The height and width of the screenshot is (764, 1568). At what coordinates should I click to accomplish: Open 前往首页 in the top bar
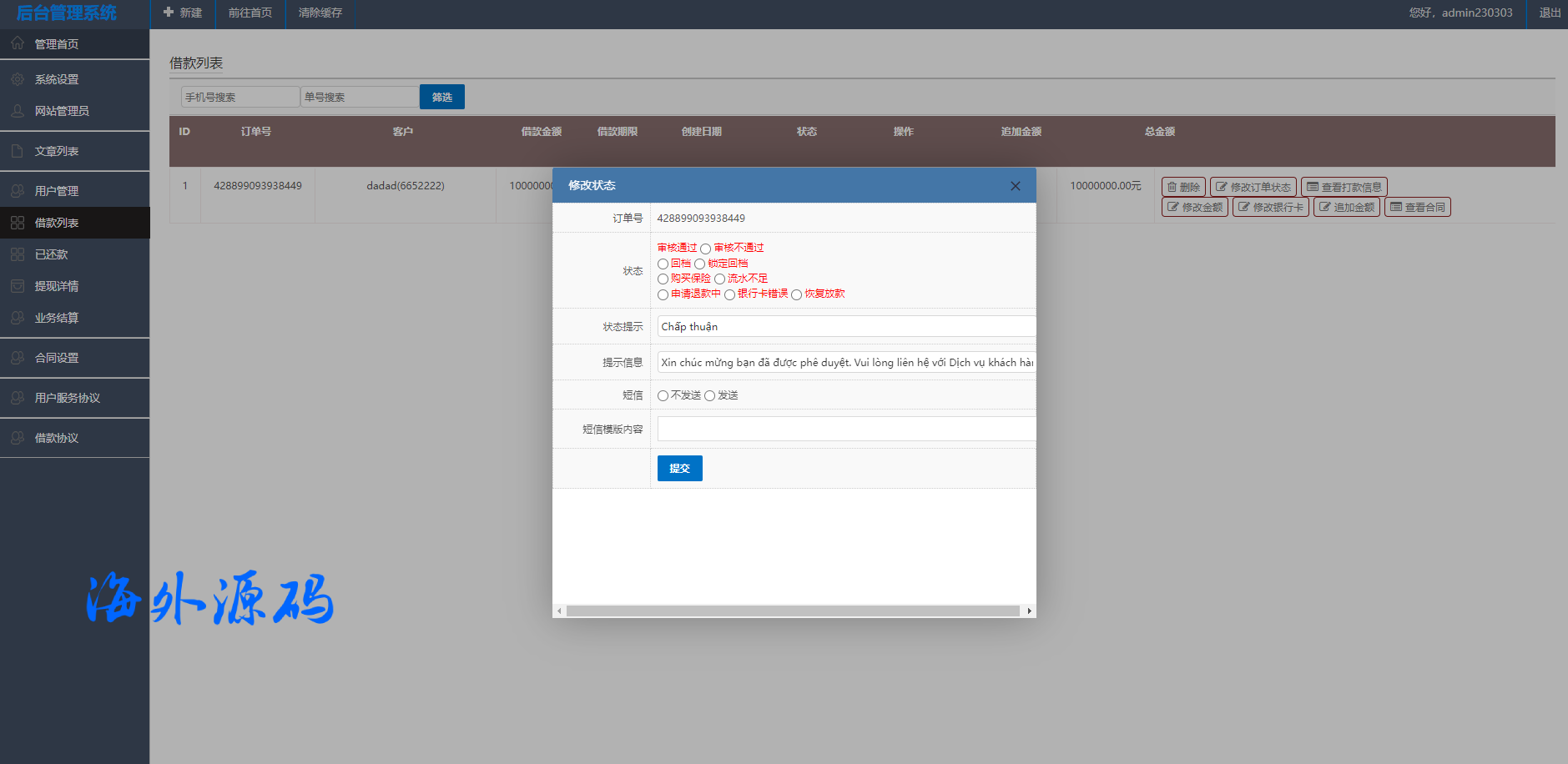(250, 13)
